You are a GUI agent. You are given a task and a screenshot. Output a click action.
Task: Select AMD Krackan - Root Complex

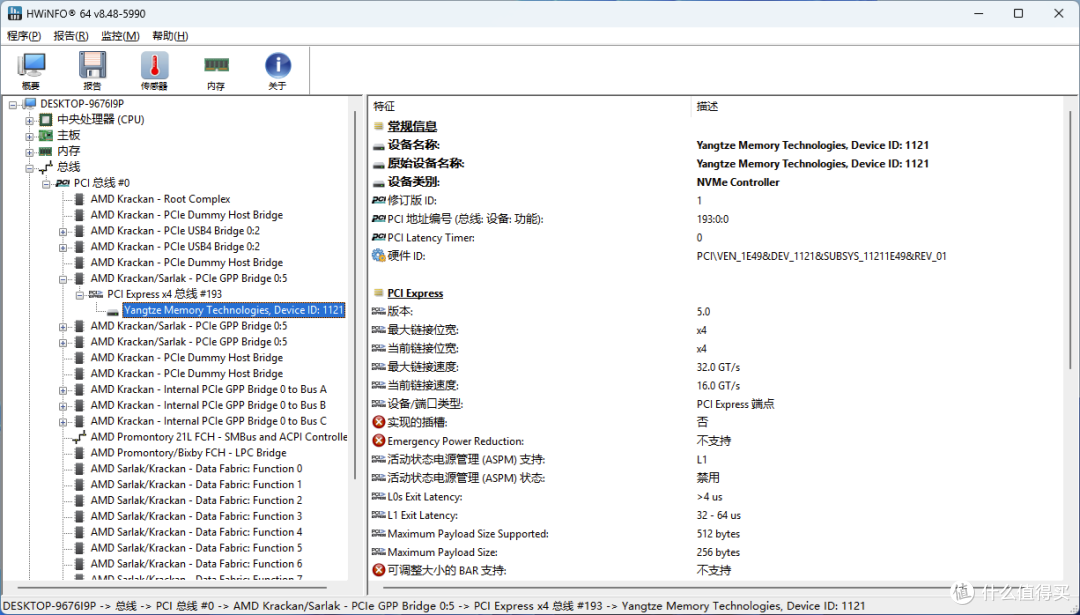tap(160, 199)
